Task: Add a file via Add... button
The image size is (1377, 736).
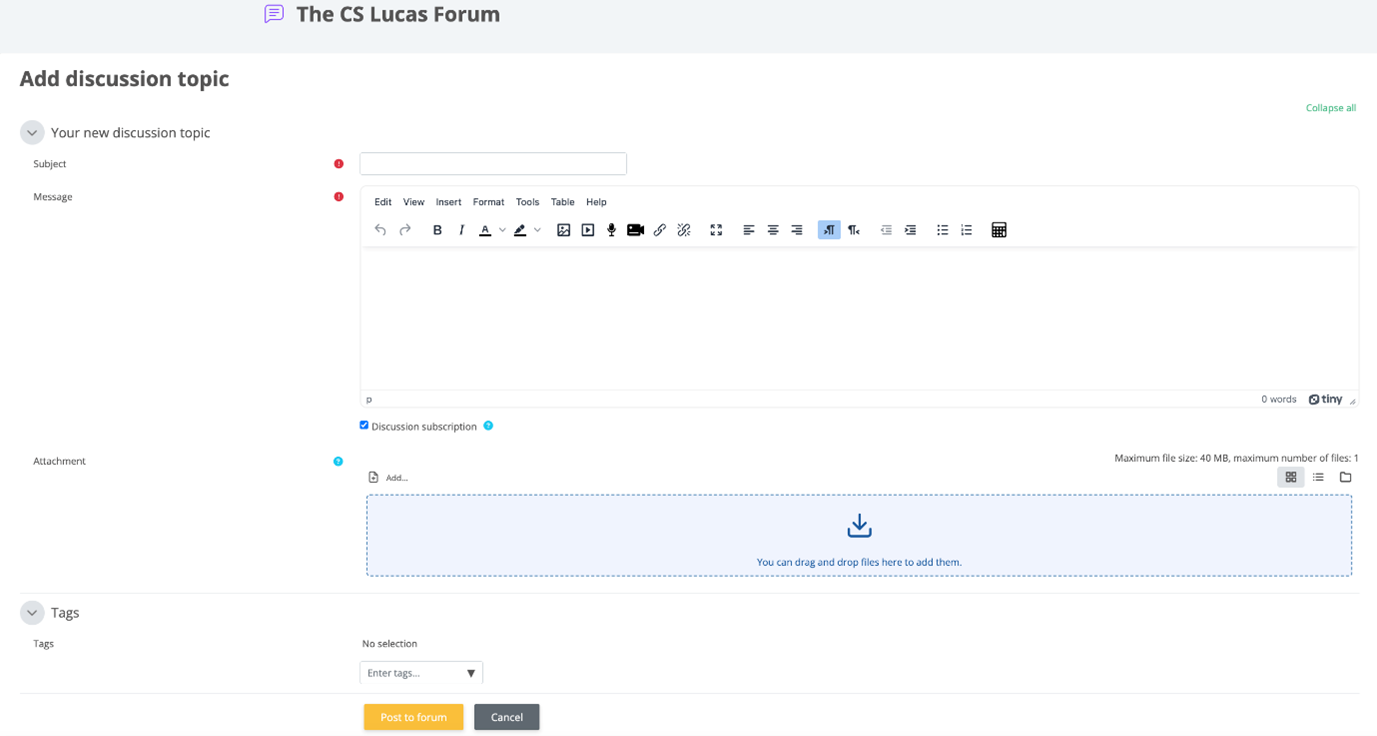Action: [388, 478]
